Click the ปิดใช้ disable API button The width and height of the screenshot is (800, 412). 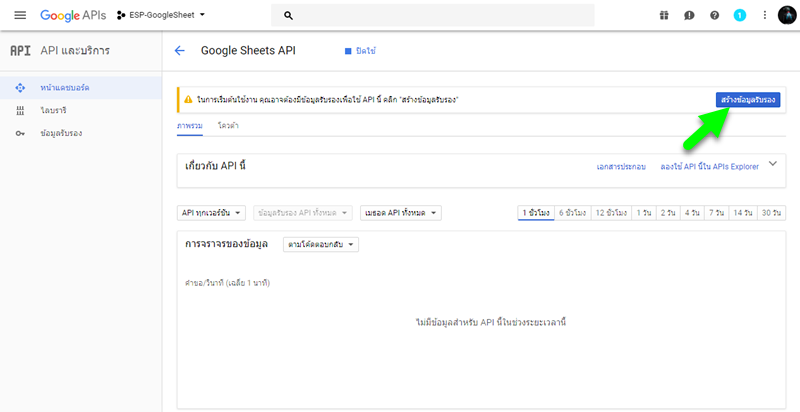click(x=361, y=51)
